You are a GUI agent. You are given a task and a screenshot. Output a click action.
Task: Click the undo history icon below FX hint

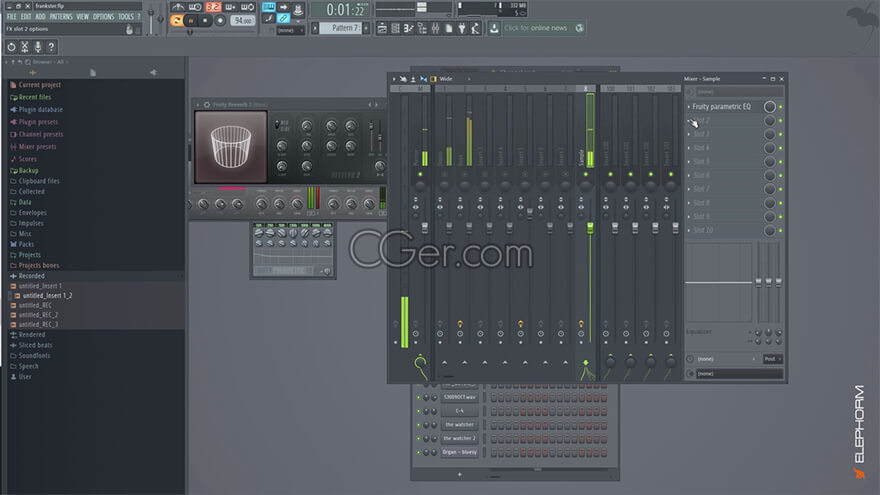(x=11, y=47)
